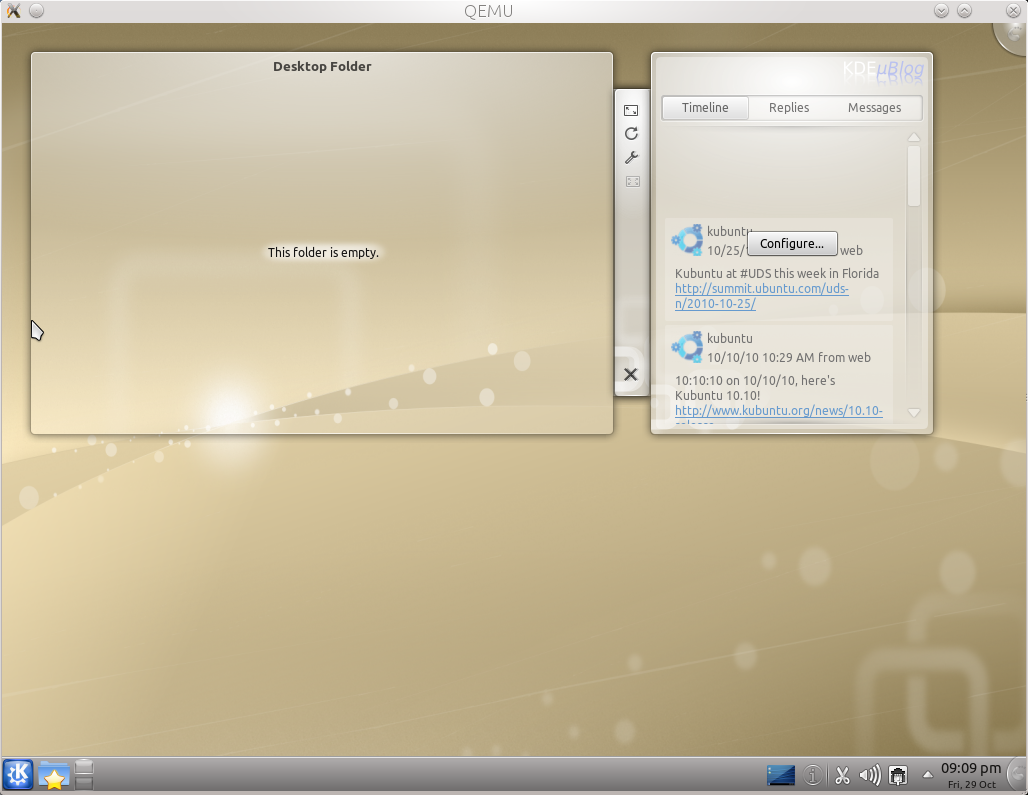Open the starred folder icon in the panel
1028x795 pixels.
click(53, 775)
